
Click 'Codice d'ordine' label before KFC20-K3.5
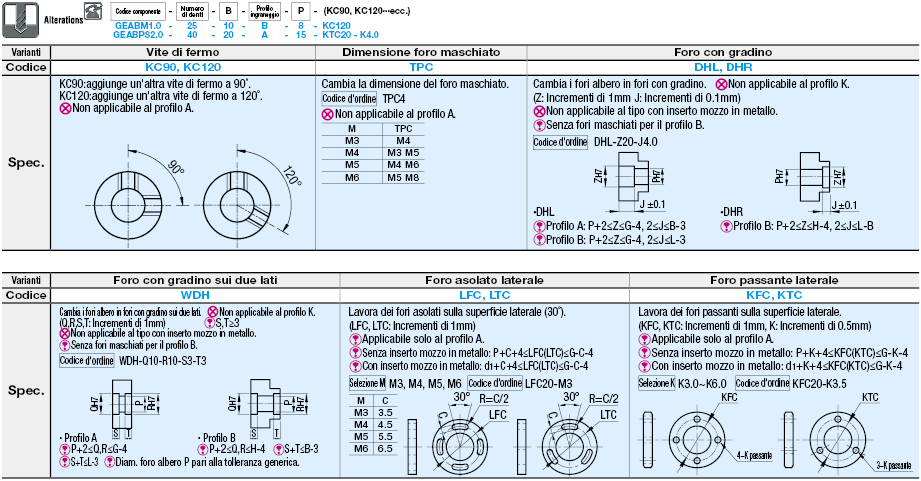(x=762, y=384)
